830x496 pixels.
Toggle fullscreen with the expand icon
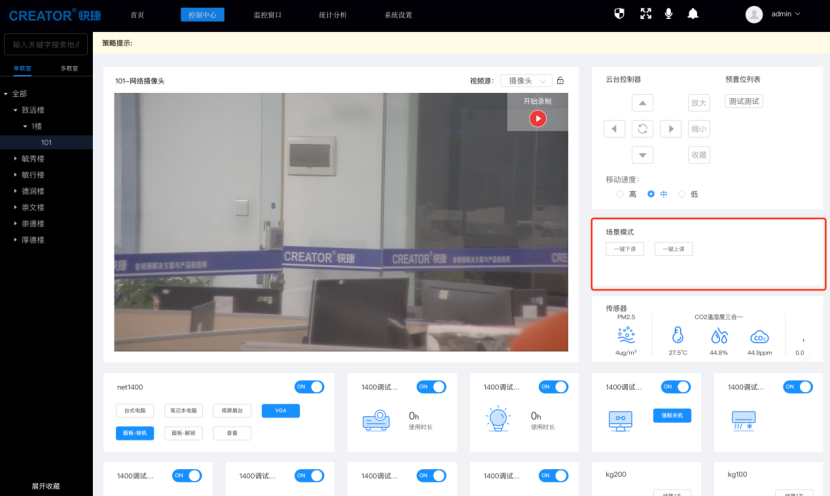coord(645,14)
